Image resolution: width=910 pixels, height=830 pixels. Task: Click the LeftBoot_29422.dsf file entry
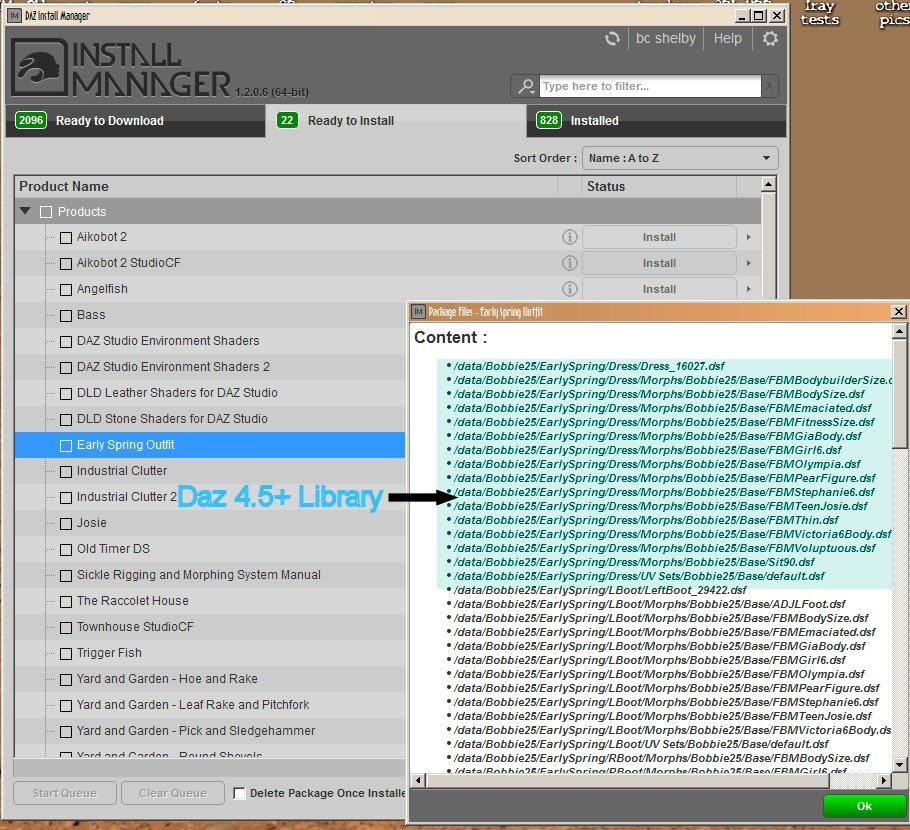coord(600,590)
